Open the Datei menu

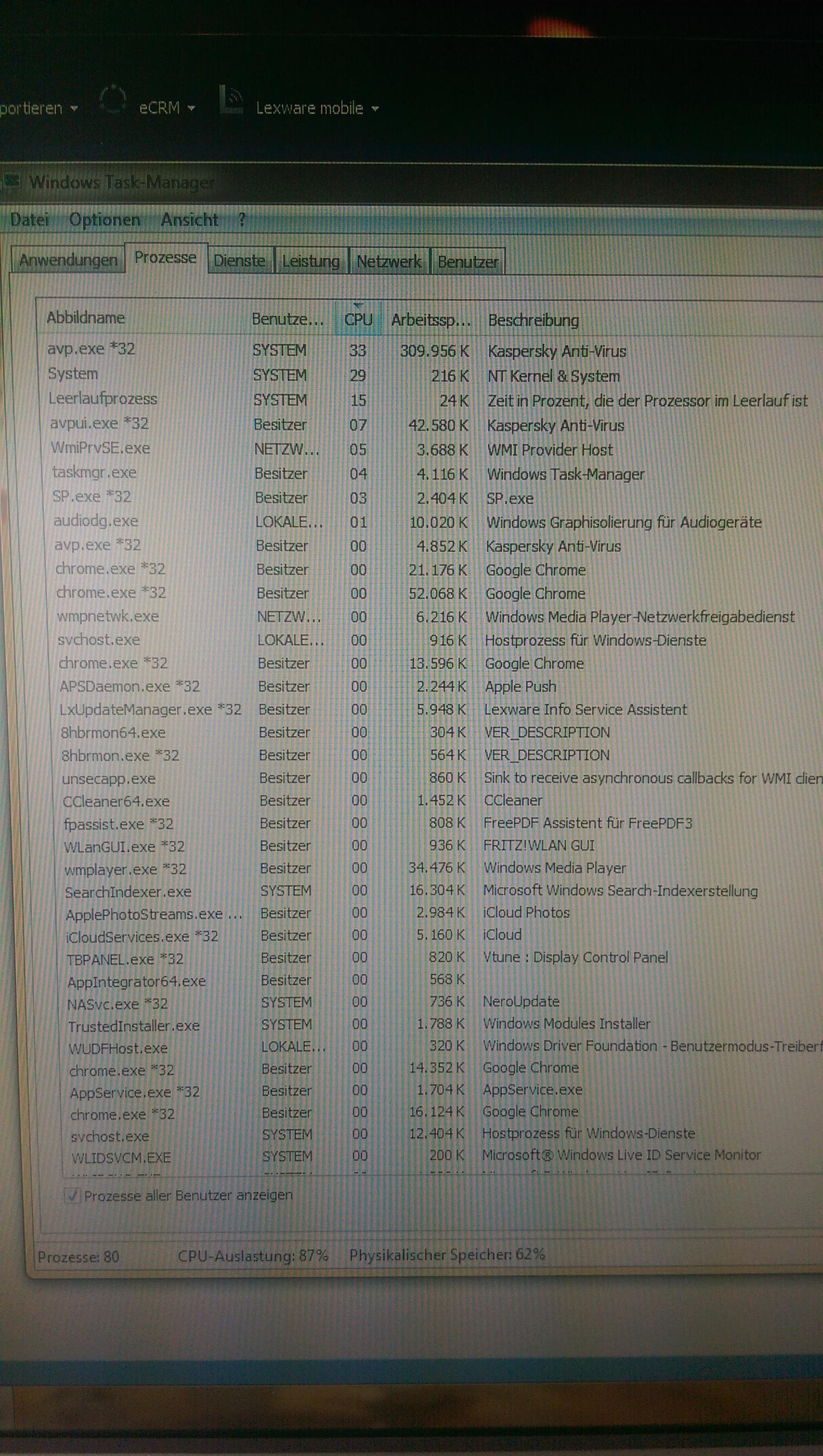[x=29, y=220]
